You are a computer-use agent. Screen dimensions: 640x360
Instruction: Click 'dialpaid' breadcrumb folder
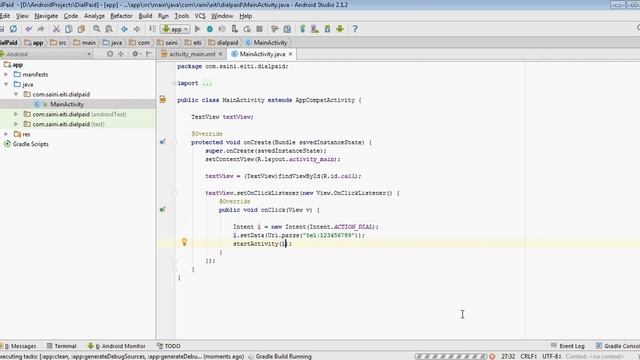pyautogui.click(x=223, y=42)
